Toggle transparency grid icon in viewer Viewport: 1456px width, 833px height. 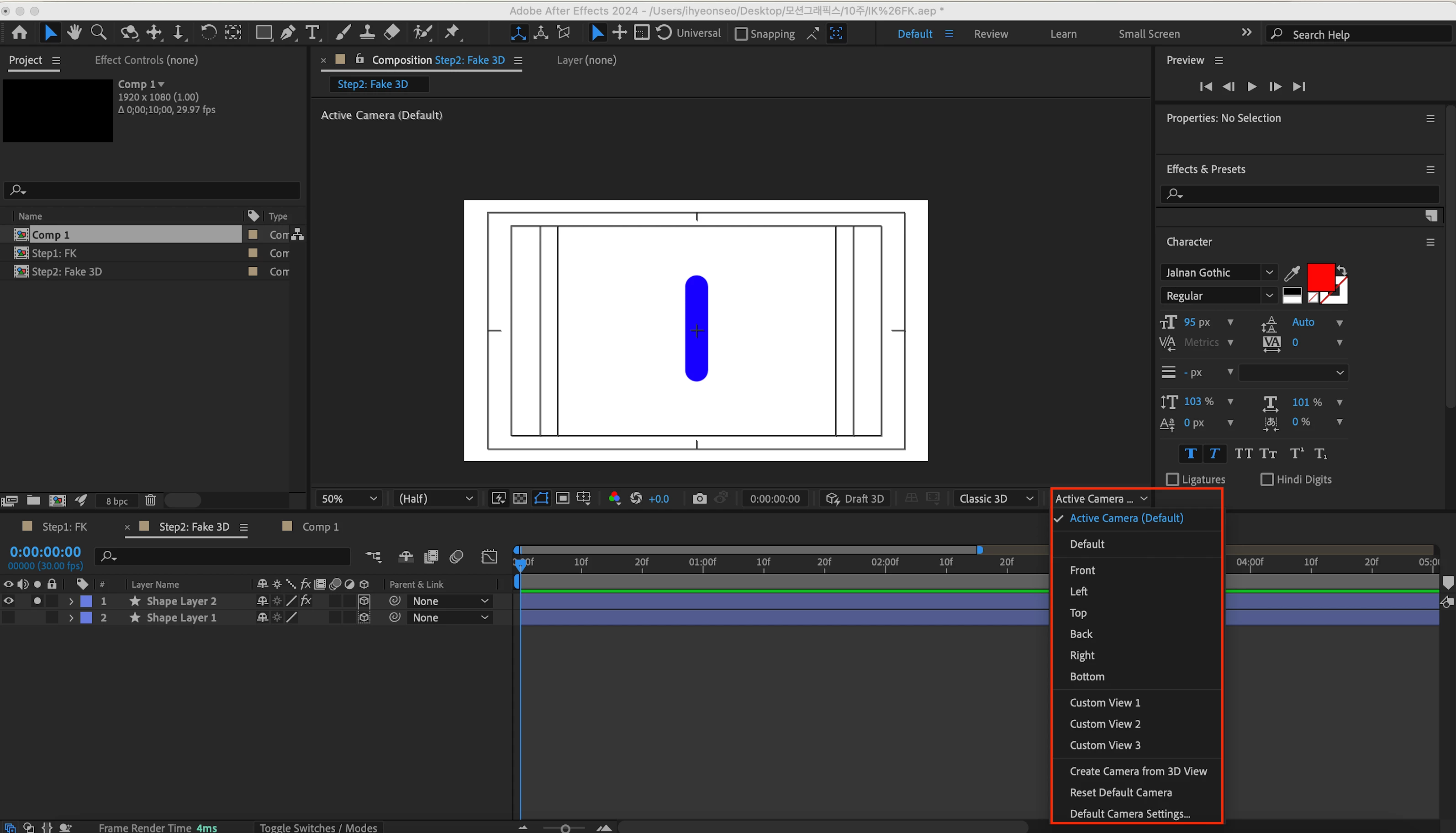pyautogui.click(x=520, y=498)
